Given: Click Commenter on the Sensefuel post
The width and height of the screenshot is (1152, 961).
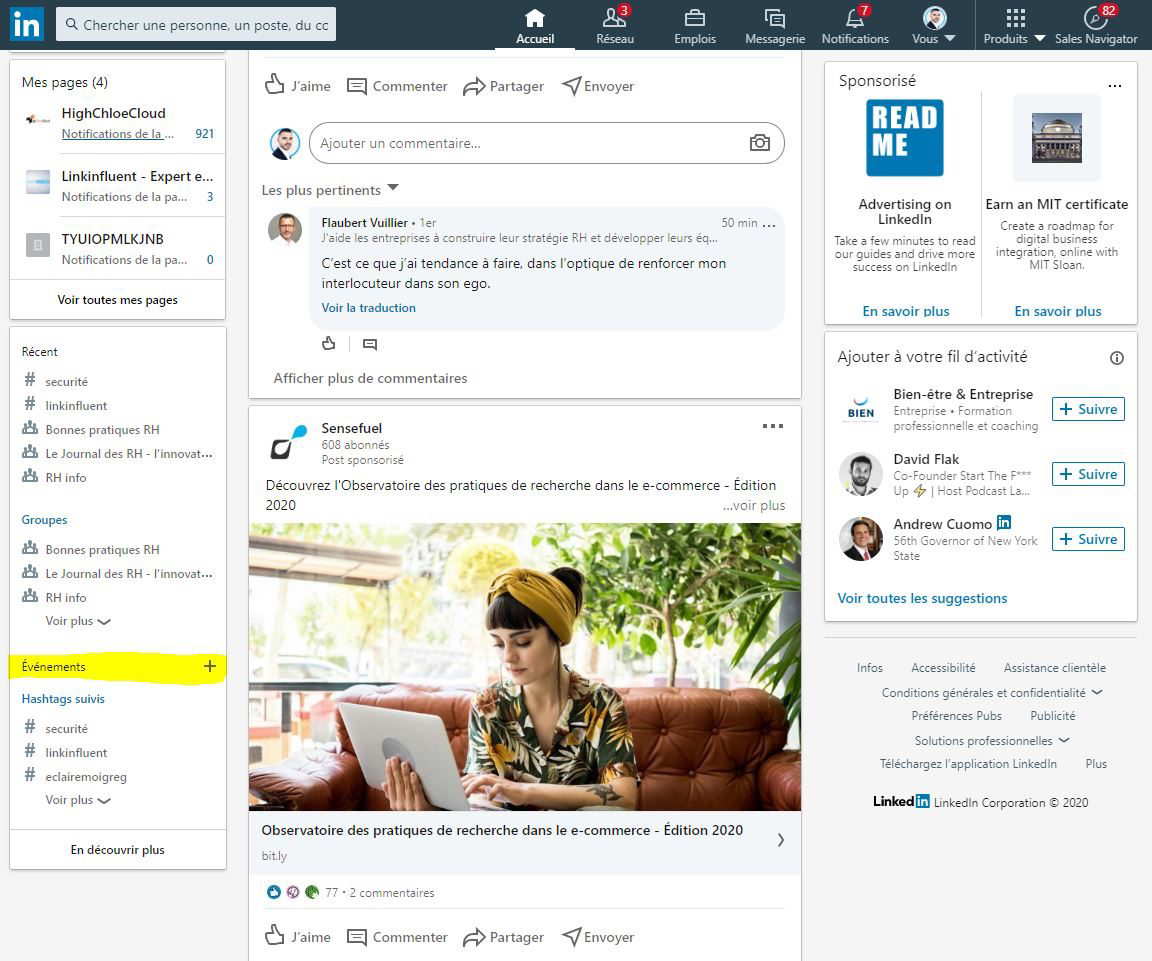Looking at the screenshot, I should (x=397, y=937).
